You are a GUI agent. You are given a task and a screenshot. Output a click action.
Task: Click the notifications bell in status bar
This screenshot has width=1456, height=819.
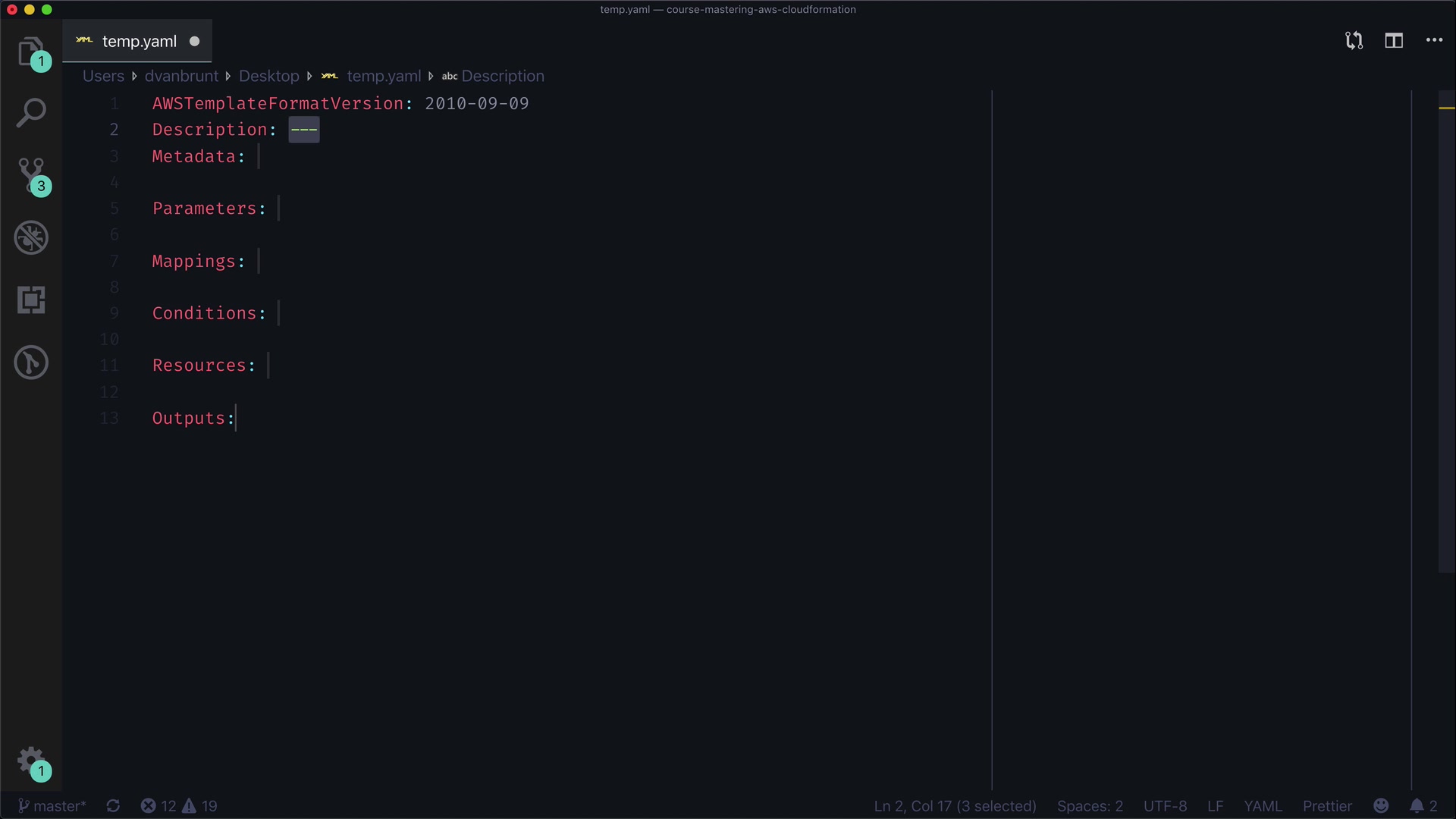1423,805
